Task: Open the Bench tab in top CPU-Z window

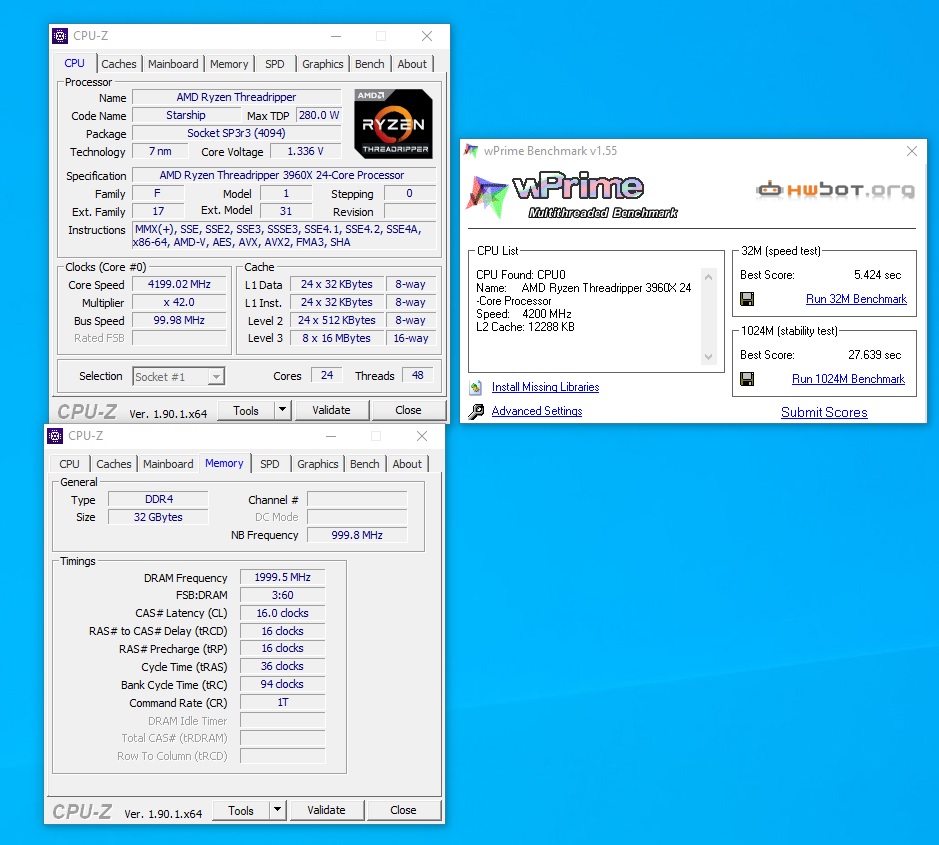Action: [x=369, y=64]
